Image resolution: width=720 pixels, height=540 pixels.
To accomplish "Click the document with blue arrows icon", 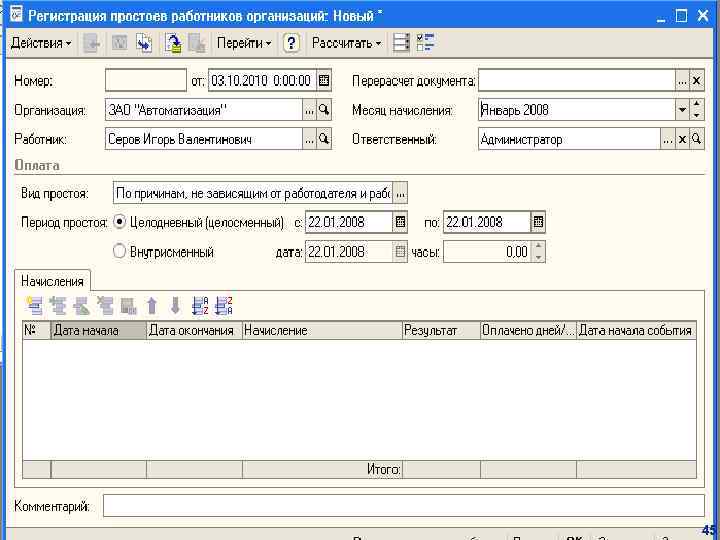I will (145, 43).
